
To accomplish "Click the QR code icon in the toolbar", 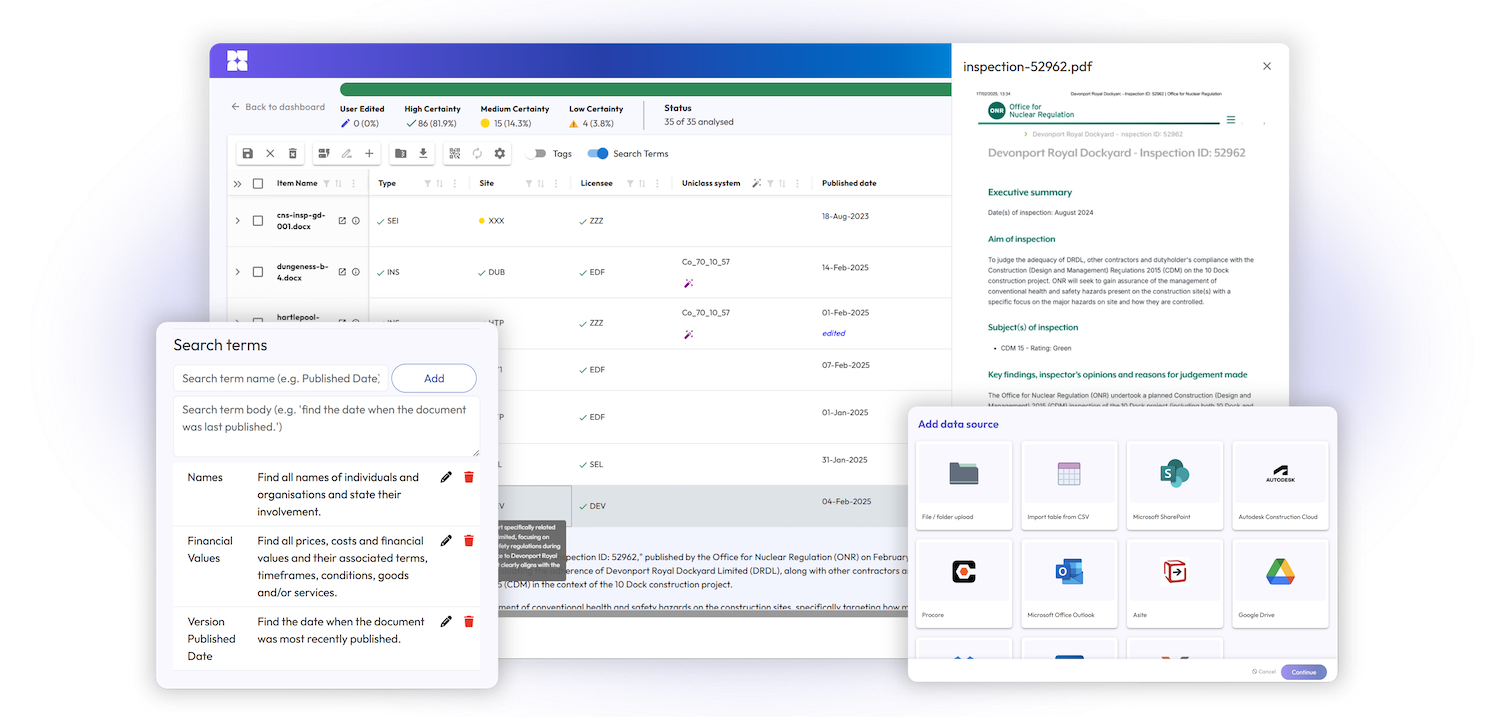I will click(x=454, y=154).
